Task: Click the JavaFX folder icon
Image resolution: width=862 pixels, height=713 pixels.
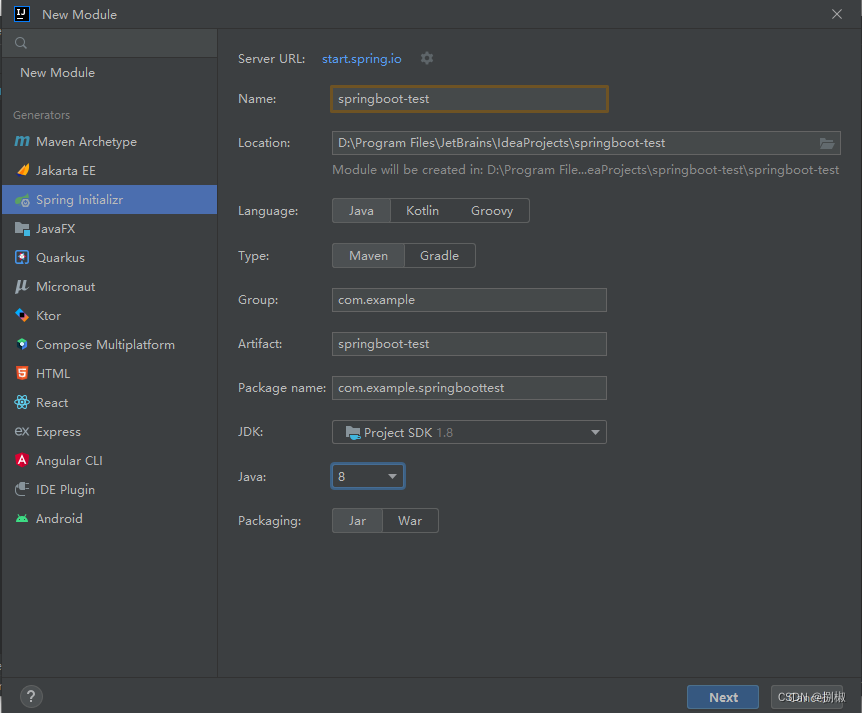Action: 22,229
